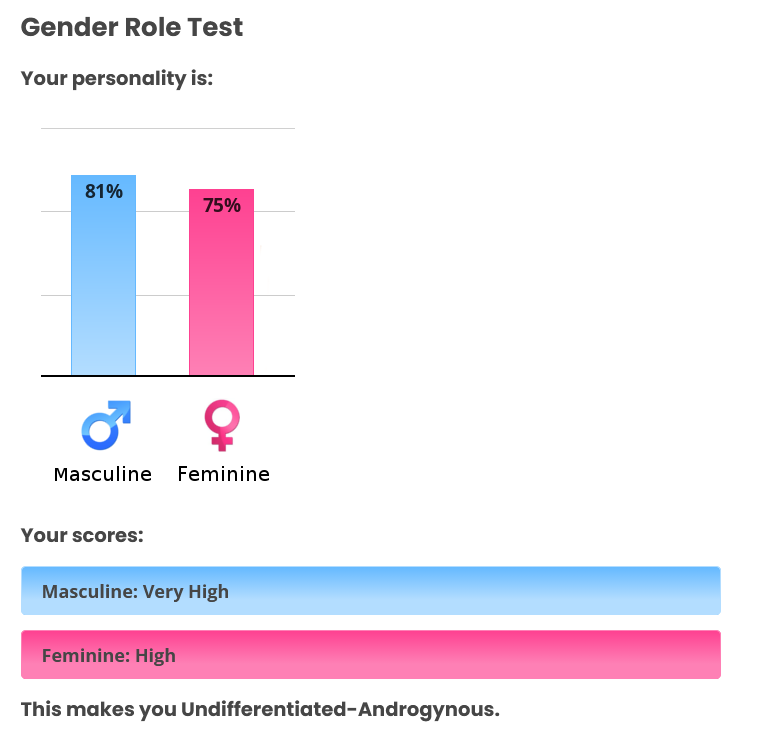Click the 'Feminine: High' text label
Image resolution: width=764 pixels, height=733 pixels.
tap(109, 656)
